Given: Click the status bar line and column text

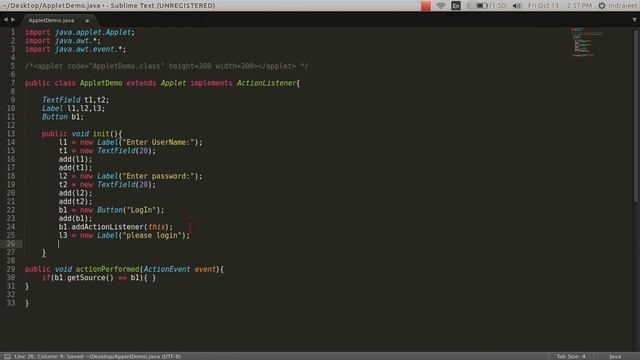Looking at the screenshot, I should pos(98,356).
